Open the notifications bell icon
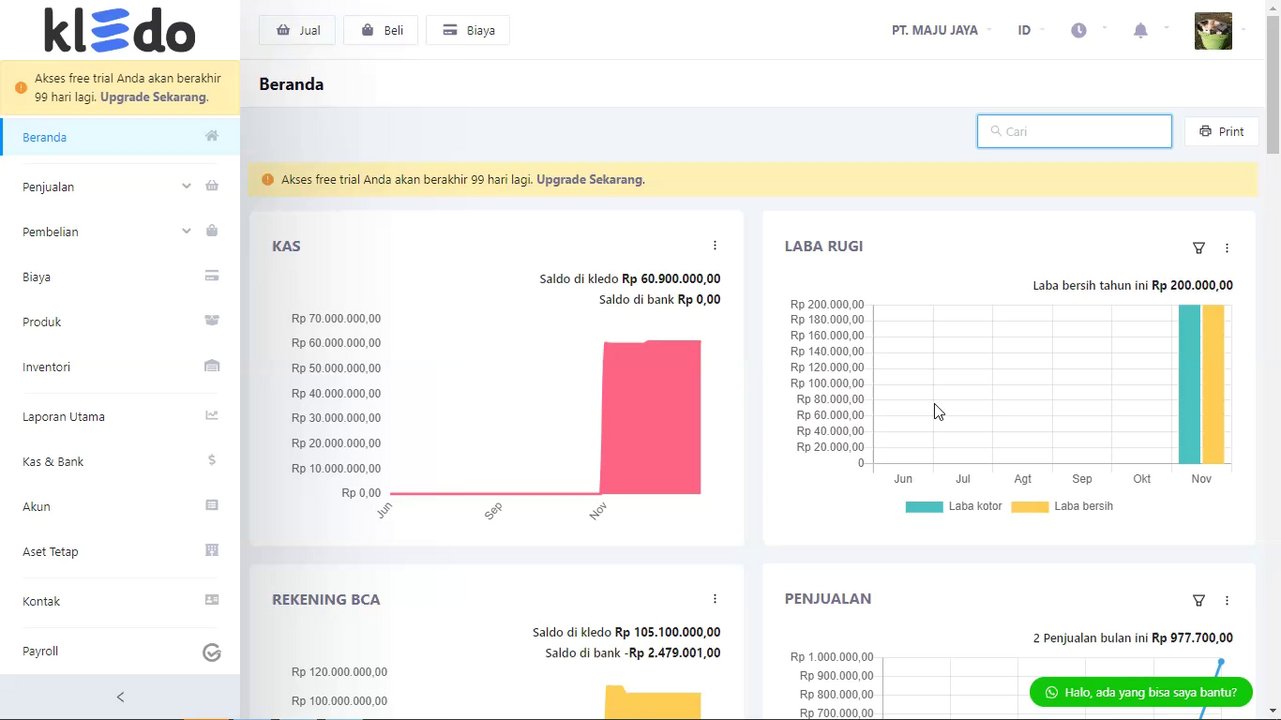1281x720 pixels. (1140, 31)
